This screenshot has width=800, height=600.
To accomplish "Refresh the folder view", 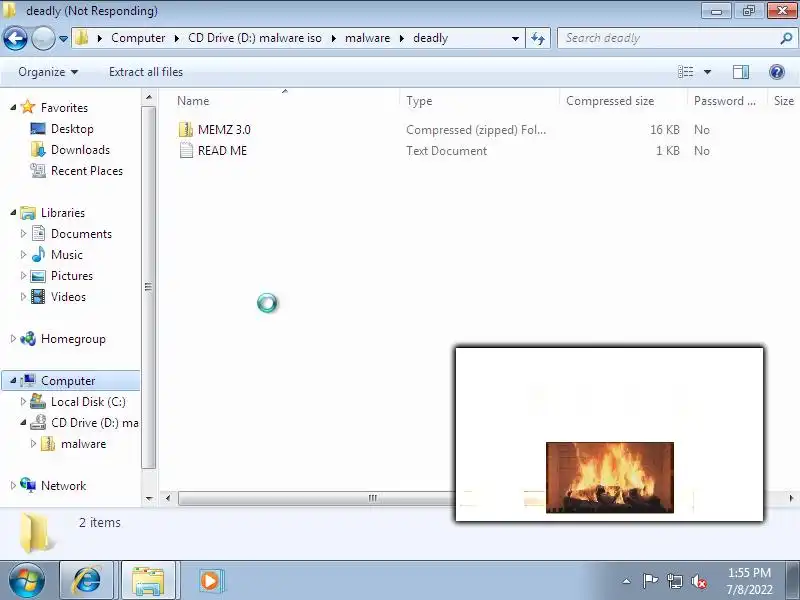I will tap(538, 38).
